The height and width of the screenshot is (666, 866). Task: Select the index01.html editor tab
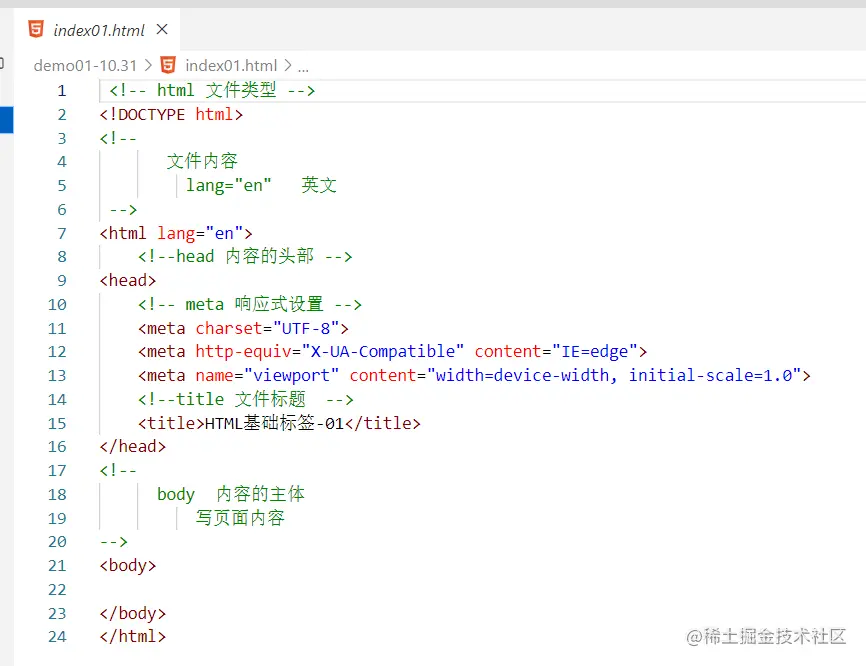click(99, 30)
